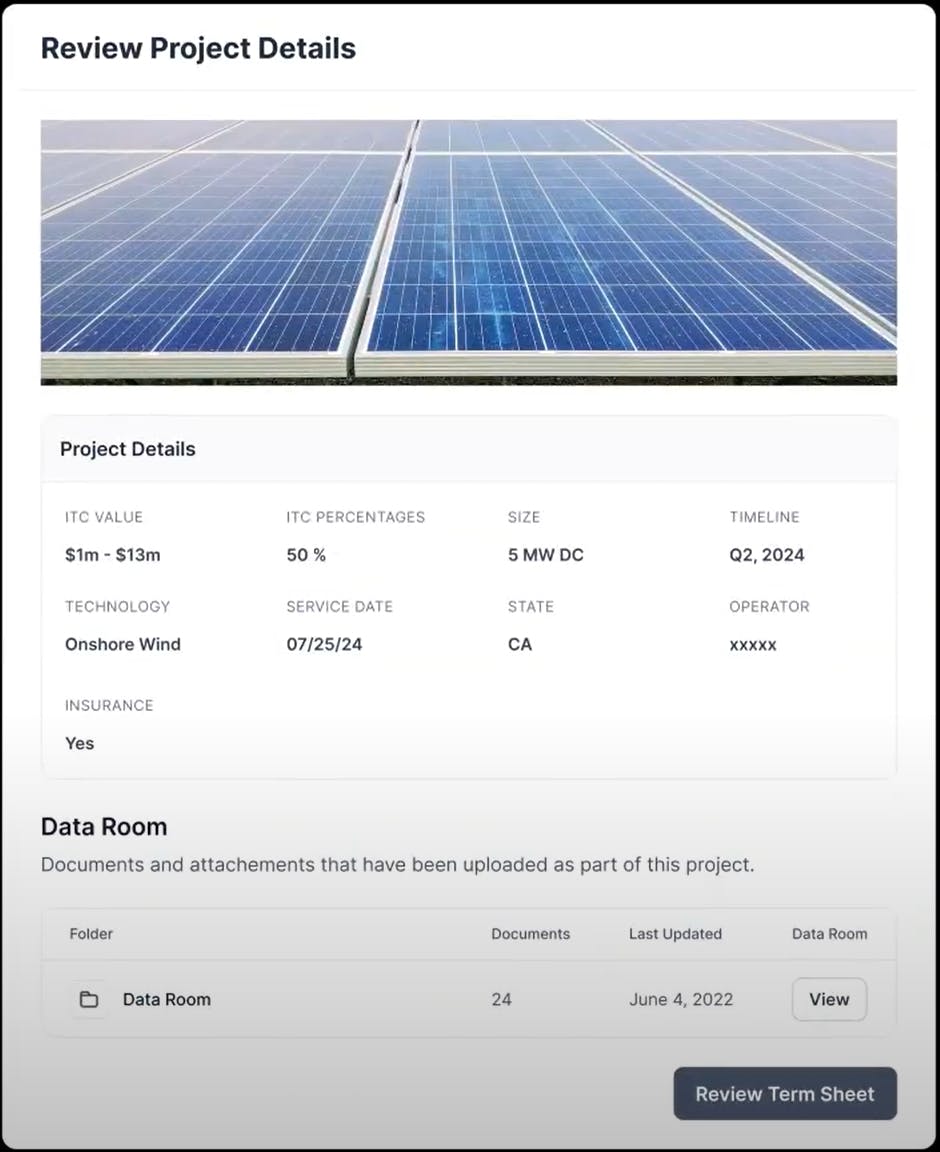Viewport: 940px width, 1152px height.
Task: Click the Yes insurance value
Action: (79, 743)
